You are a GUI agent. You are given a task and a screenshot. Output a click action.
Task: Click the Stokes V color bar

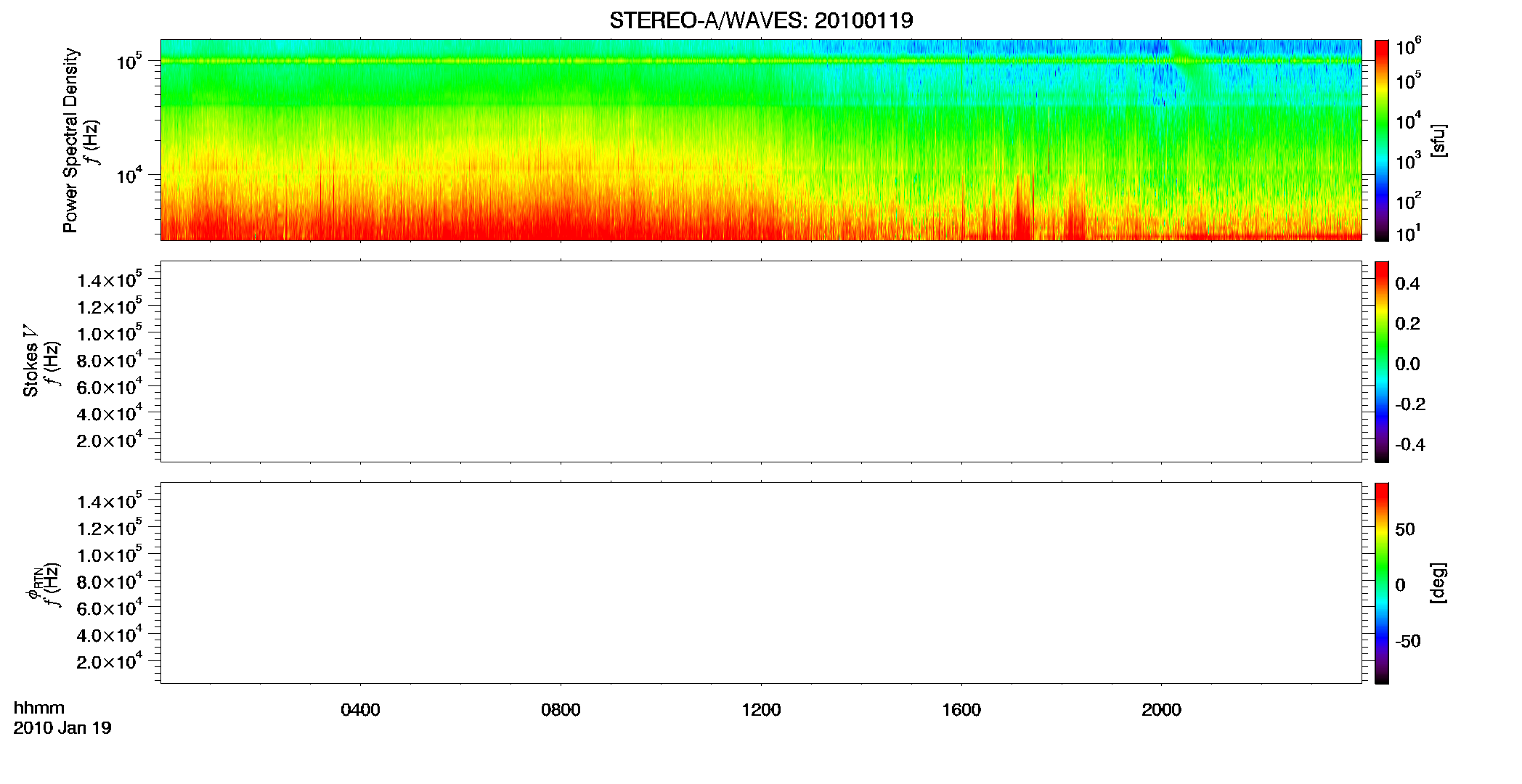[1381, 362]
